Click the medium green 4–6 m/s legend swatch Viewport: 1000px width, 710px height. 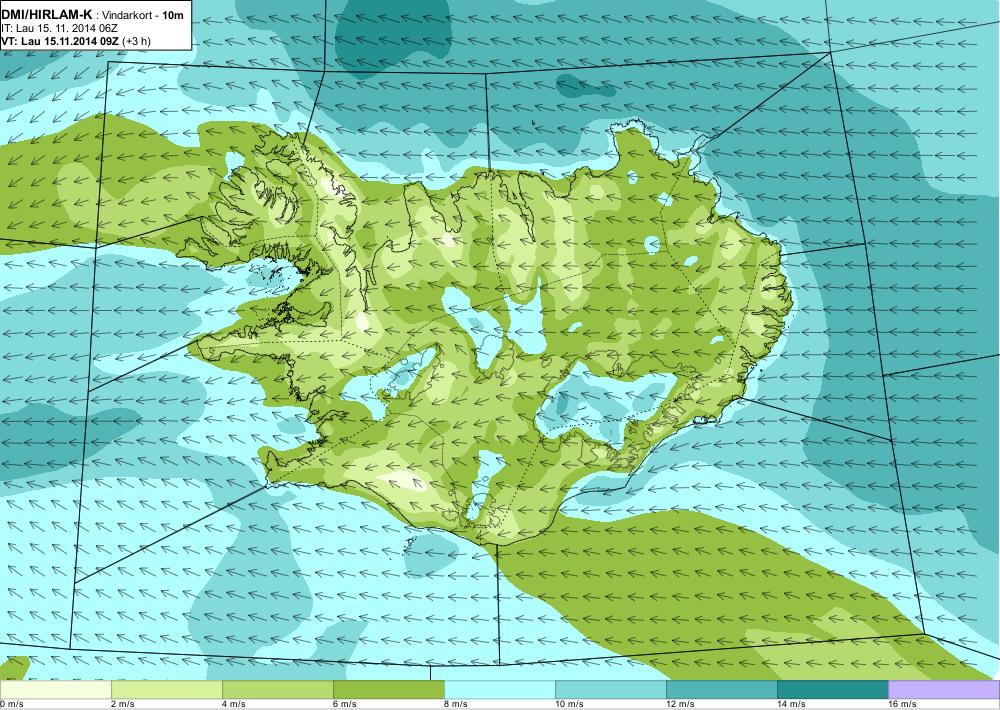coord(277,690)
